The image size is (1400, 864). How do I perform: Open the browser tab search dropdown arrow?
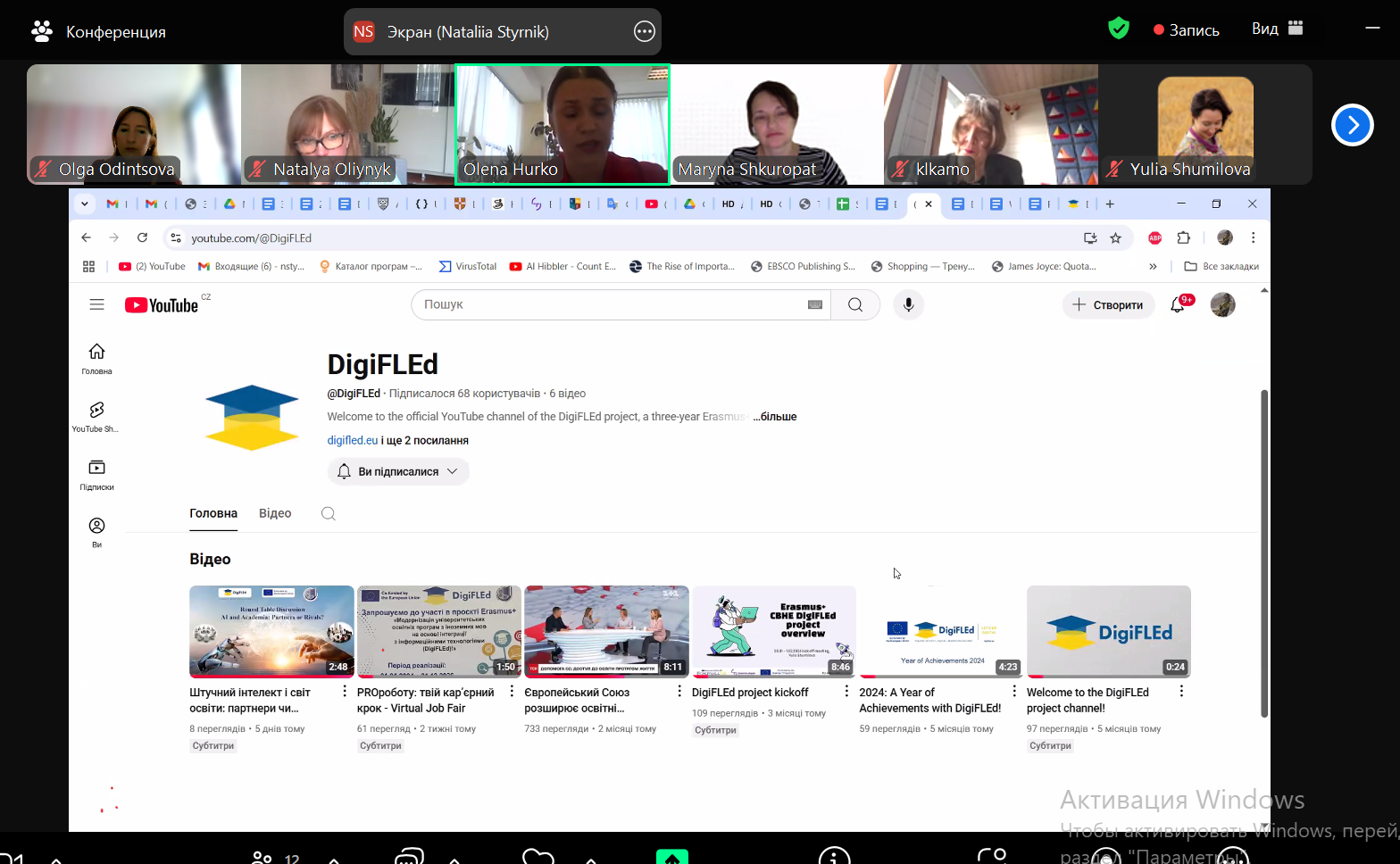84,204
